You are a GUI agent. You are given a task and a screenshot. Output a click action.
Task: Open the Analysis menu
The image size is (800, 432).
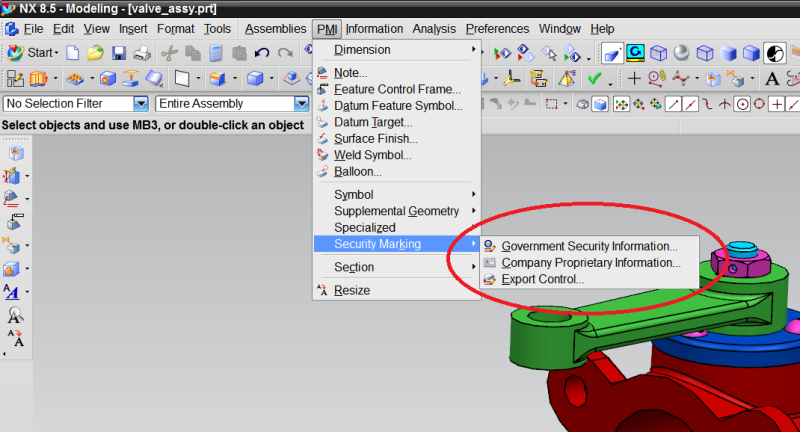click(x=434, y=29)
